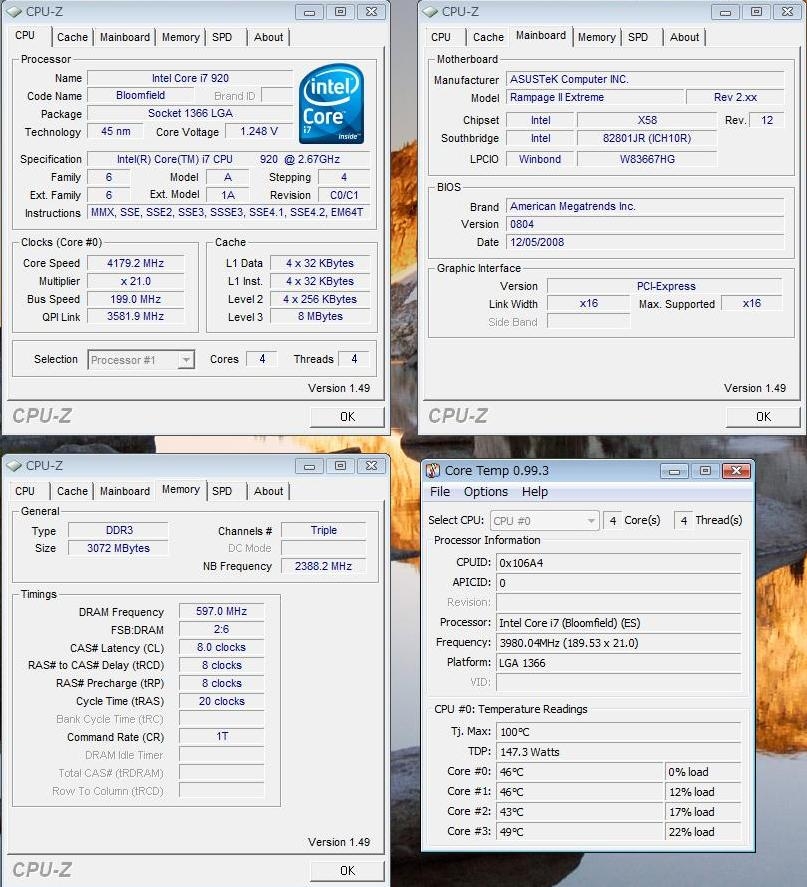Close the Core Temp window
The width and height of the screenshot is (807, 887).
point(736,471)
